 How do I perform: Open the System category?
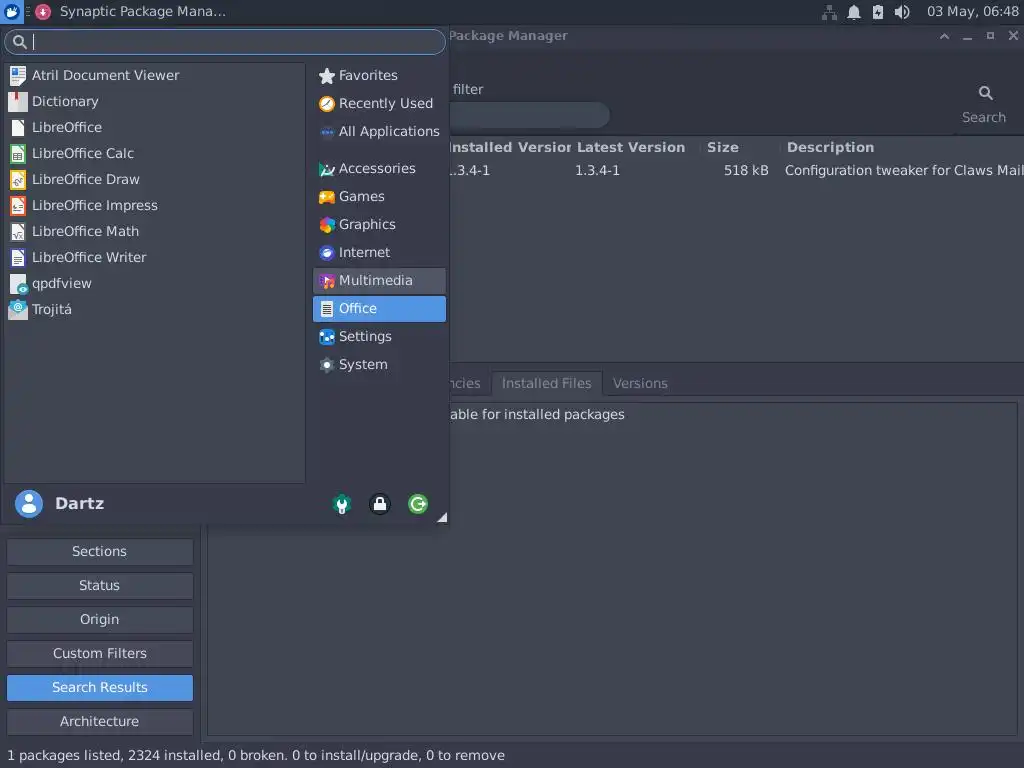point(379,365)
